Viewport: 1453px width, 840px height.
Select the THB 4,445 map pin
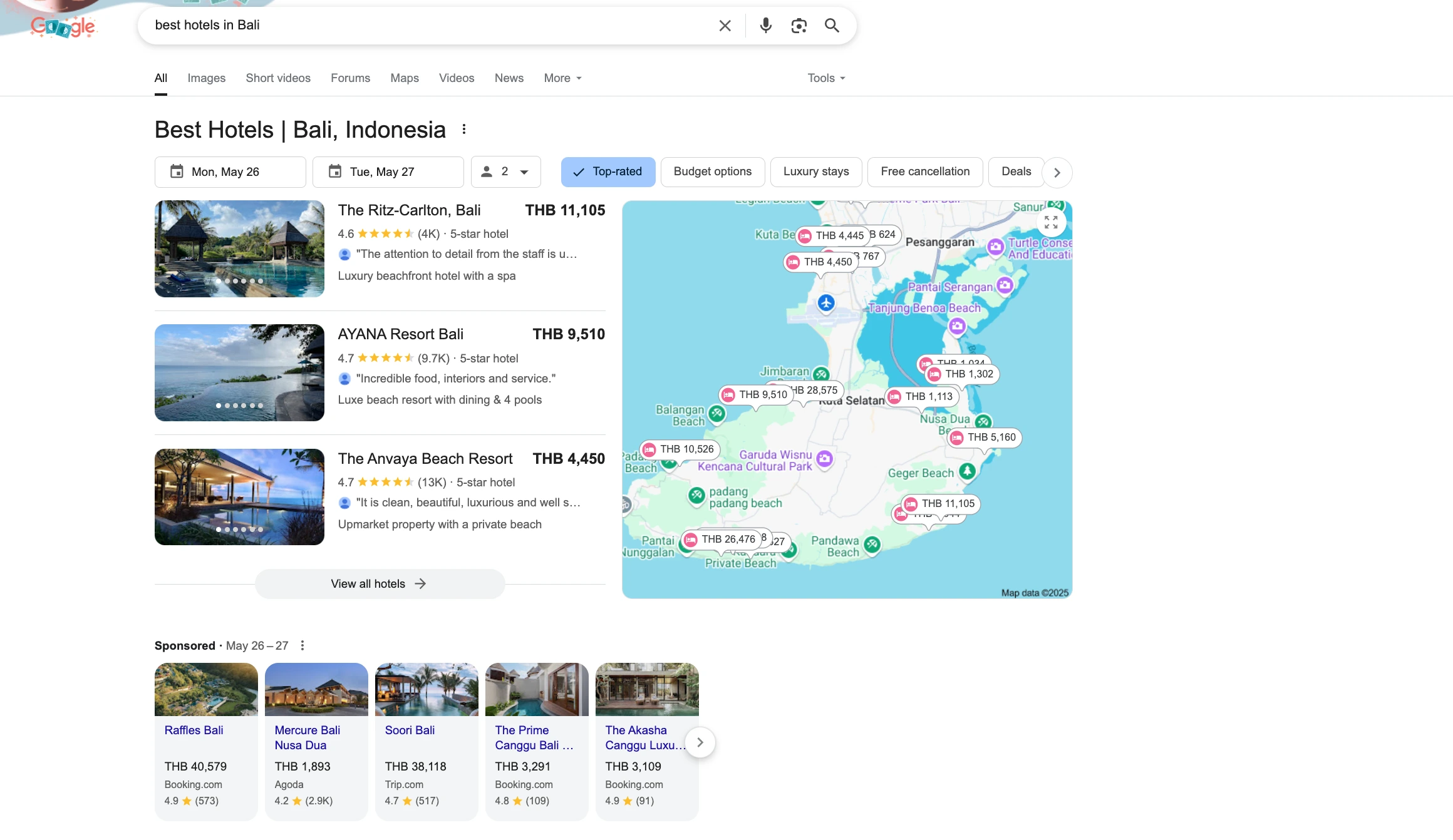[832, 235]
